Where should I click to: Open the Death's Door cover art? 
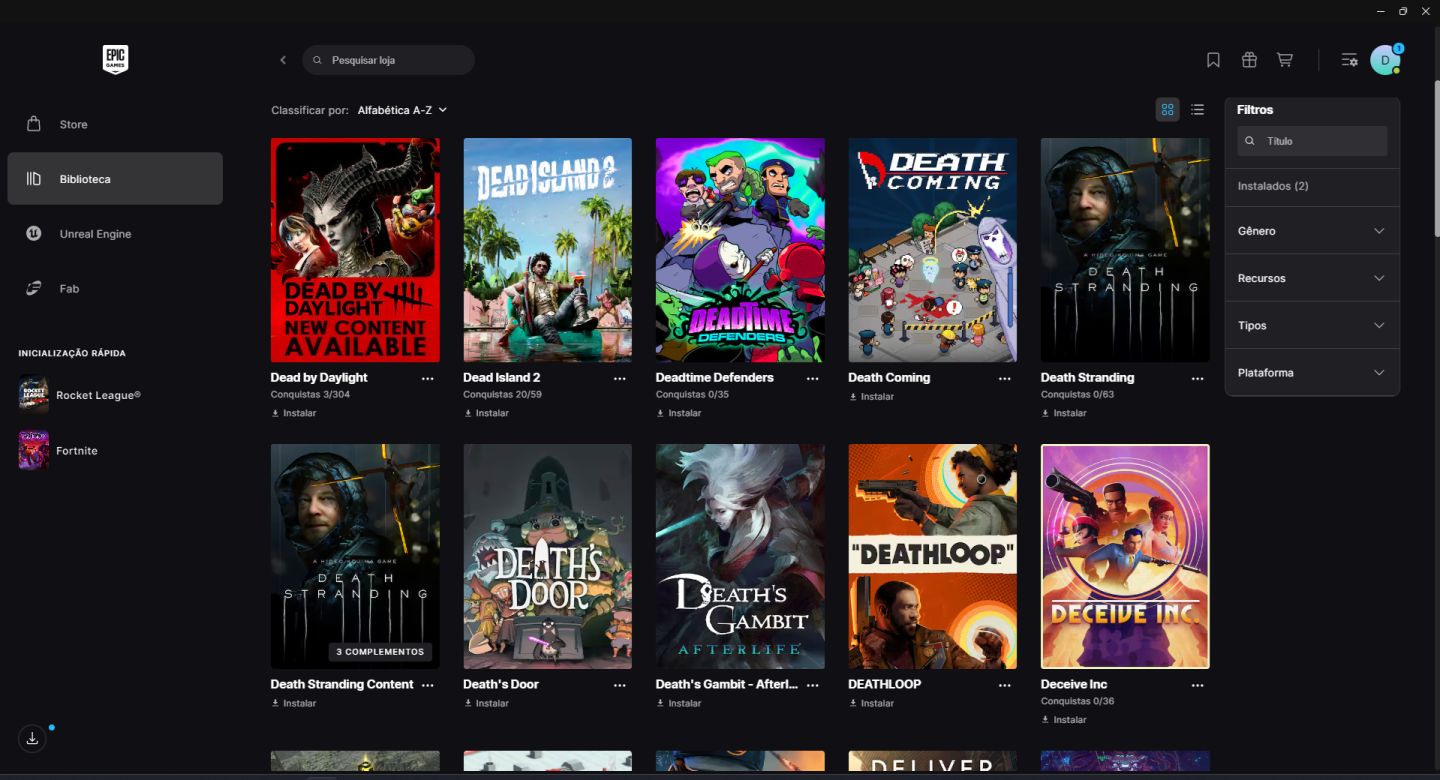click(x=548, y=557)
